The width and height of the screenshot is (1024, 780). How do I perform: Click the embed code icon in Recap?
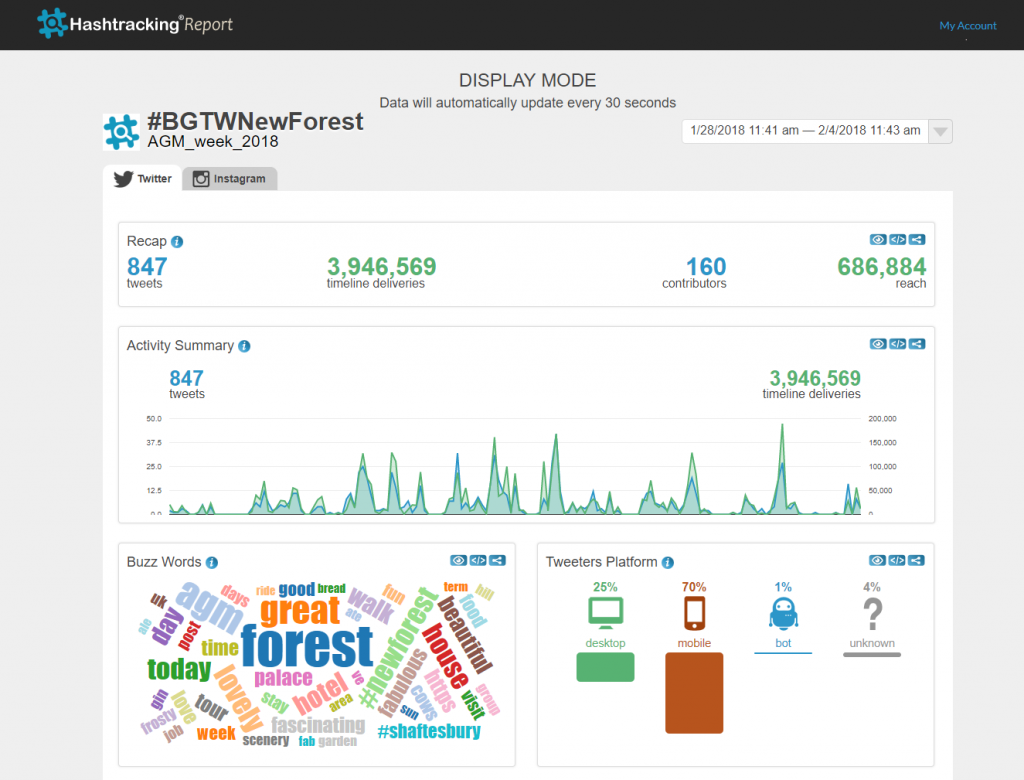click(898, 240)
